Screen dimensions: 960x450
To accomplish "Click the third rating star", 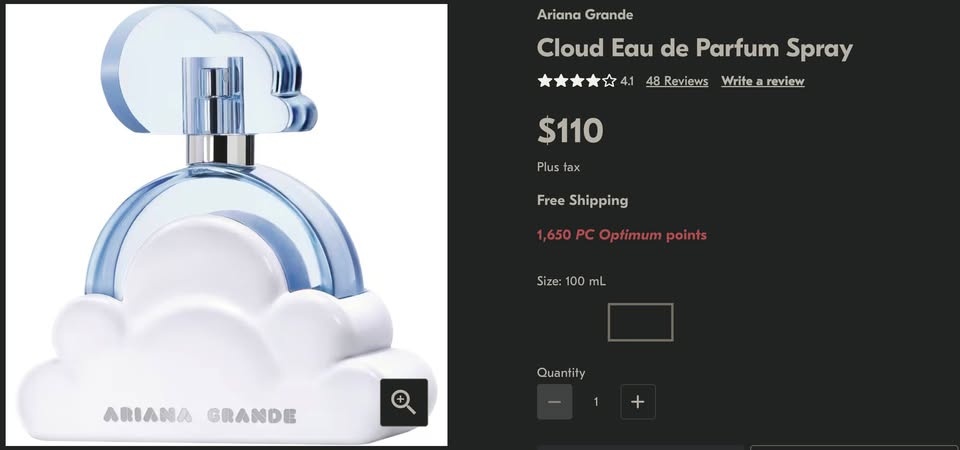I will (577, 81).
